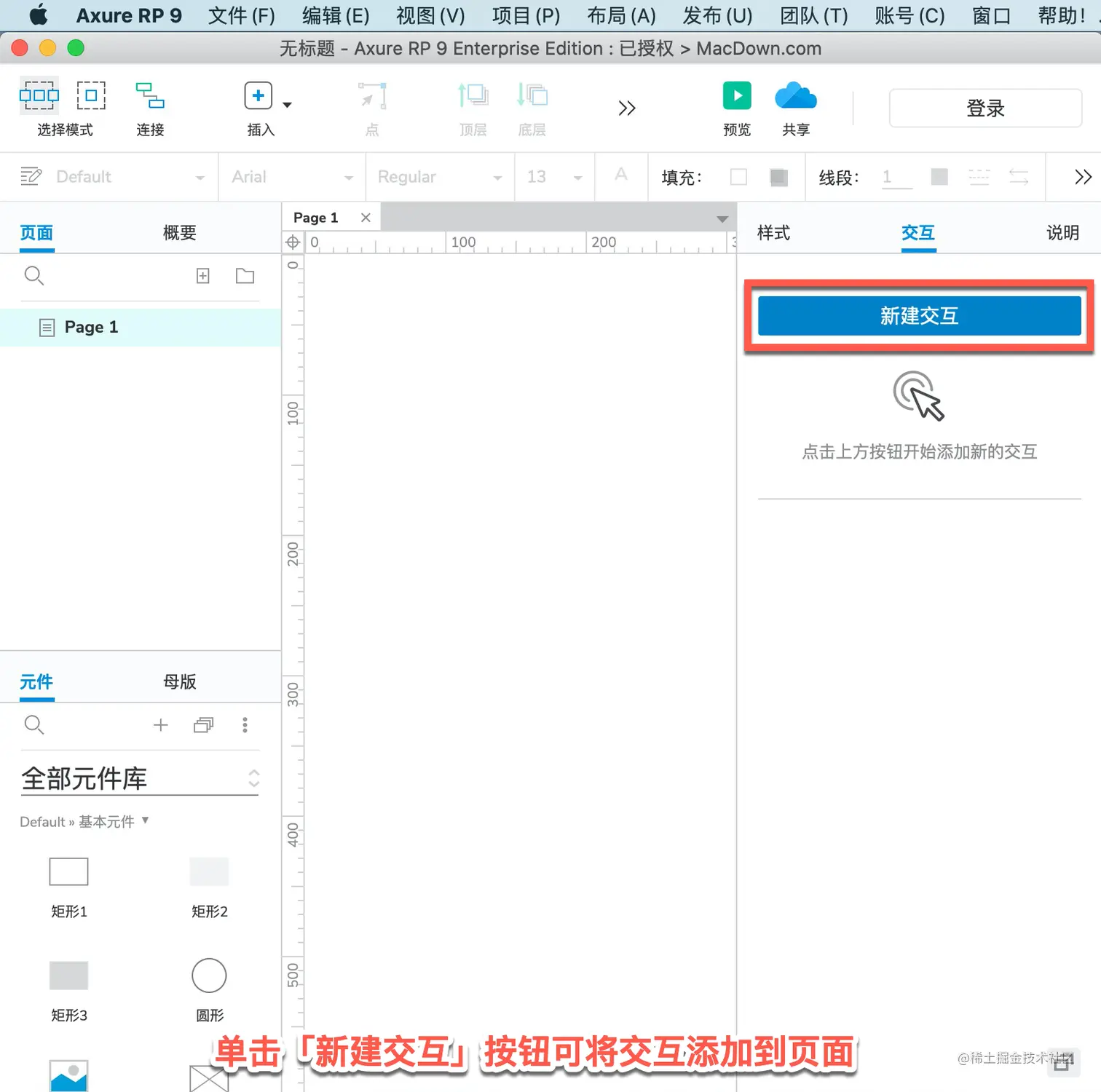Screen dimensions: 1101x1092
Task: Select the contained selection mode icon
Action: pyautogui.click(x=92, y=95)
